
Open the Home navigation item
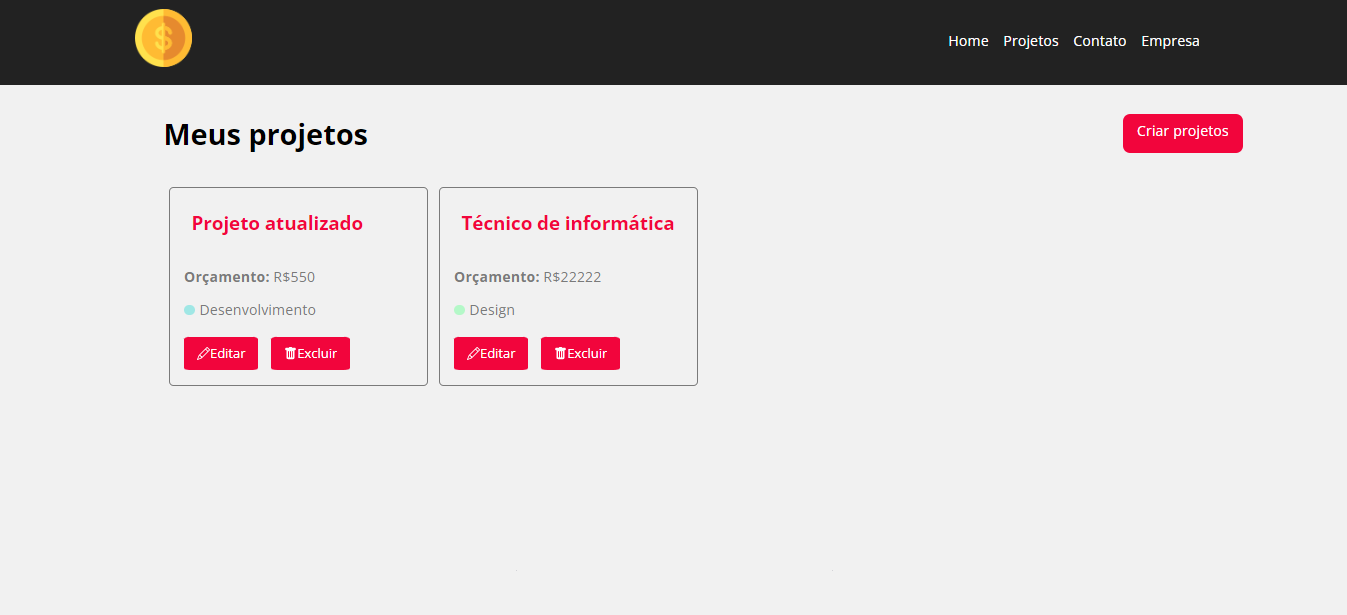coord(967,41)
